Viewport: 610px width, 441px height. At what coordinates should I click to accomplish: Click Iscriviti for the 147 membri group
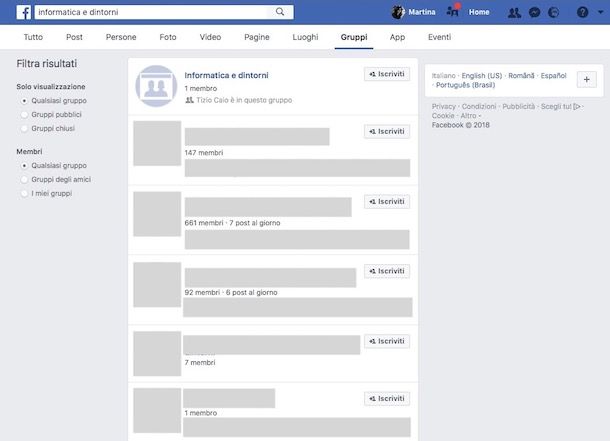coord(387,131)
